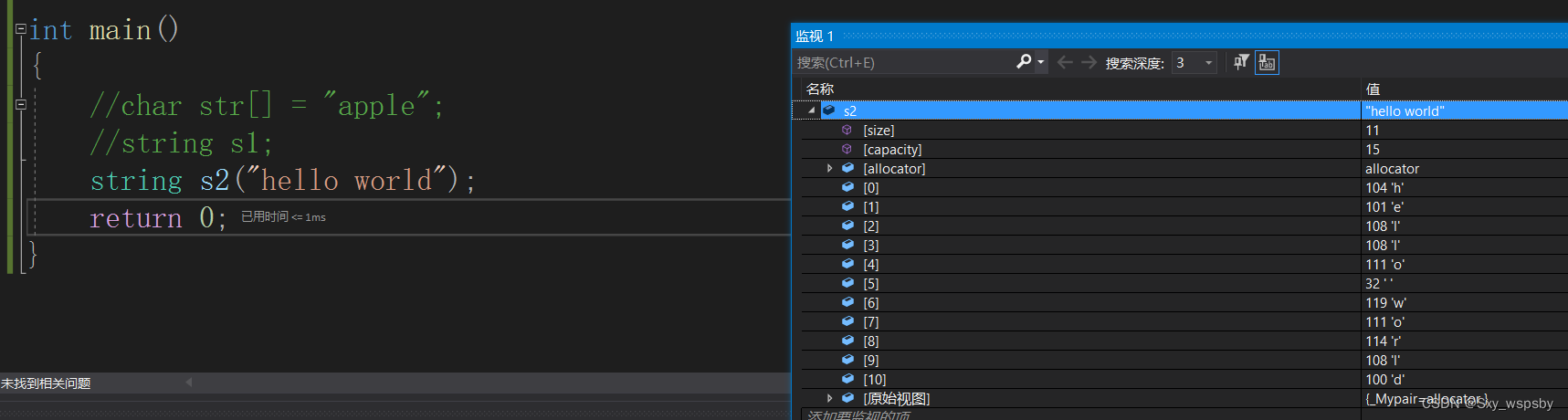The width and height of the screenshot is (1568, 420).
Task: Click the value 32 ' ' space character
Action: (x=1379, y=284)
